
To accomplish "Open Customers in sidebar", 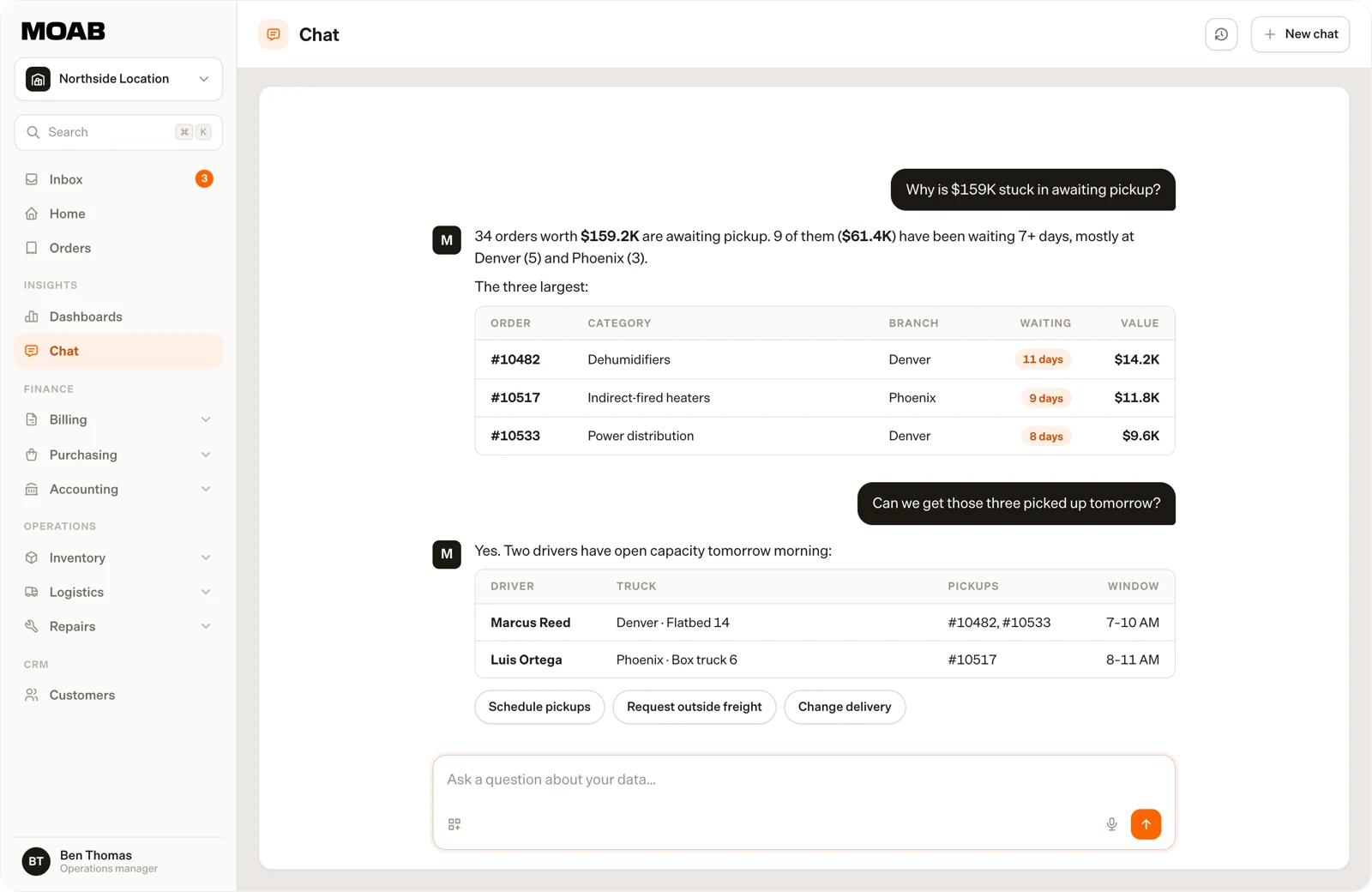I will pos(118,695).
